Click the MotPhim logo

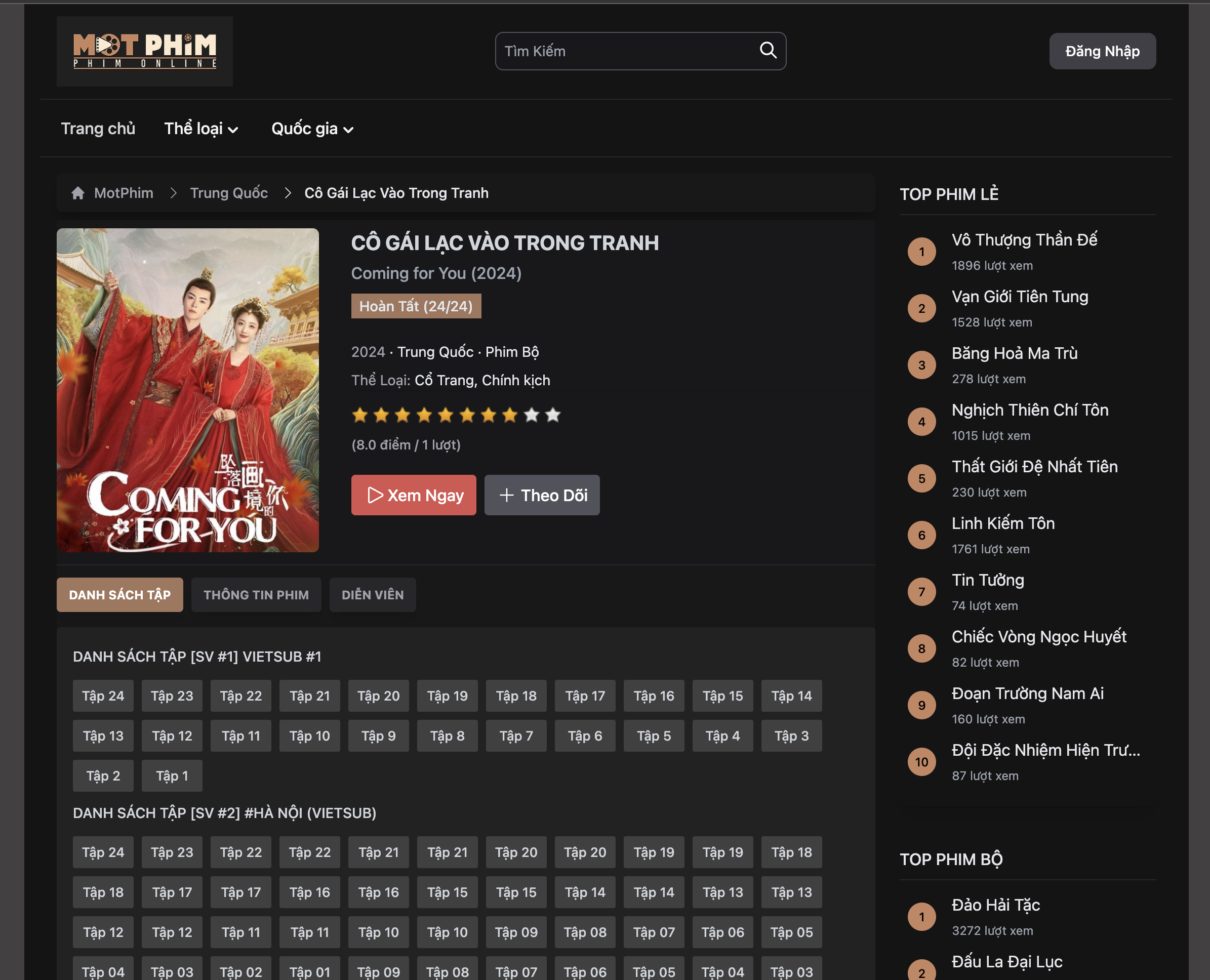pyautogui.click(x=145, y=51)
